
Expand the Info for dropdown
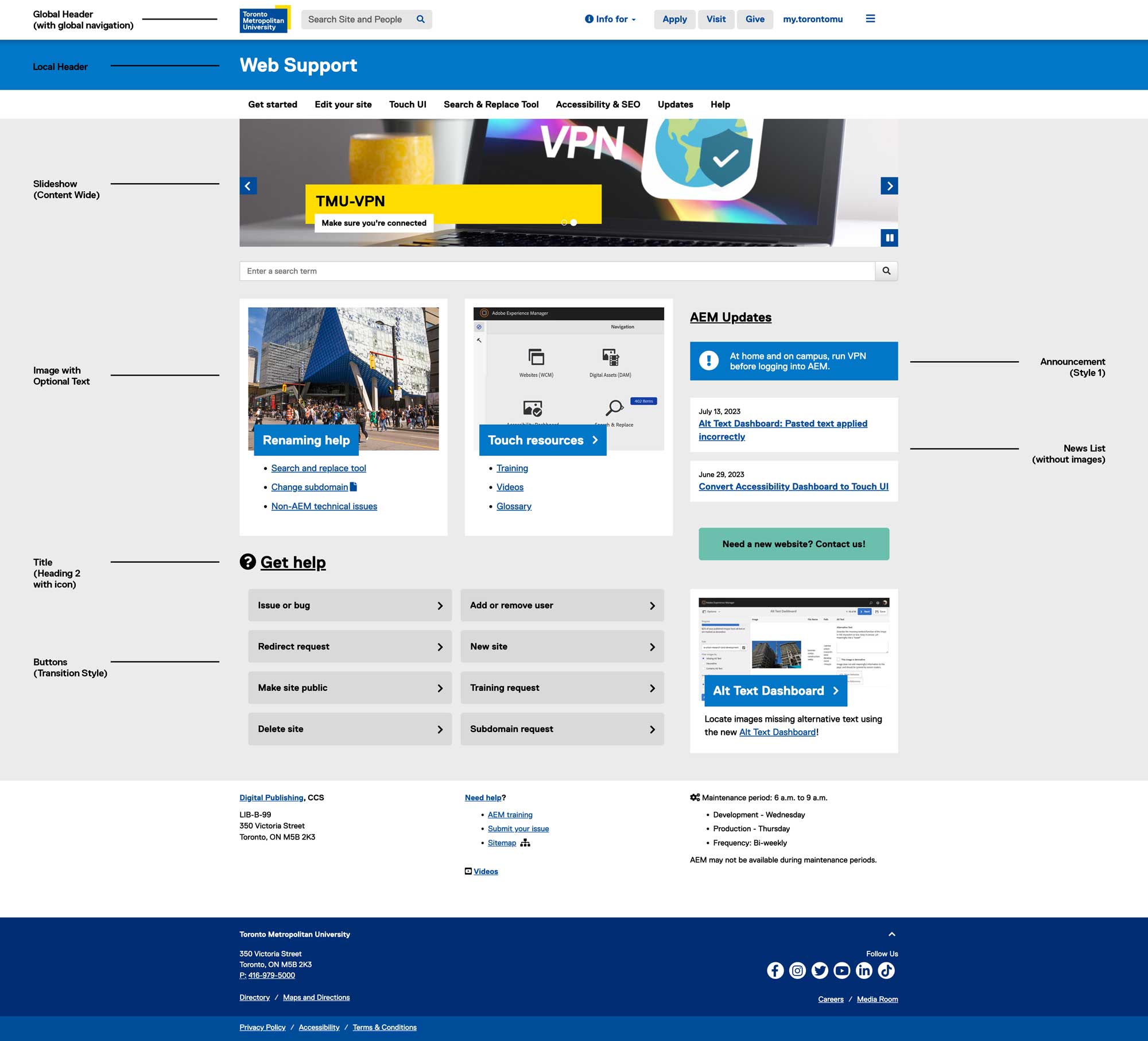point(610,19)
